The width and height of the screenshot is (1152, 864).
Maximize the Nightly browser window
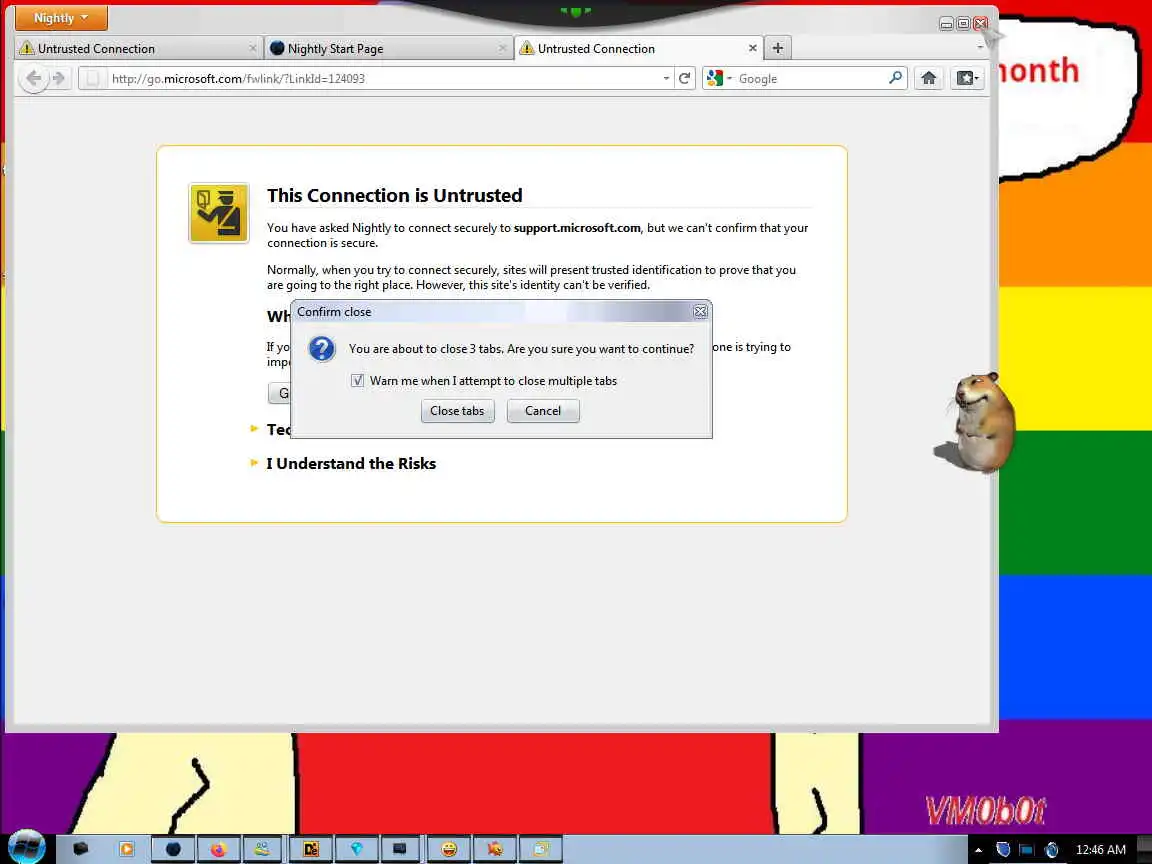click(963, 24)
